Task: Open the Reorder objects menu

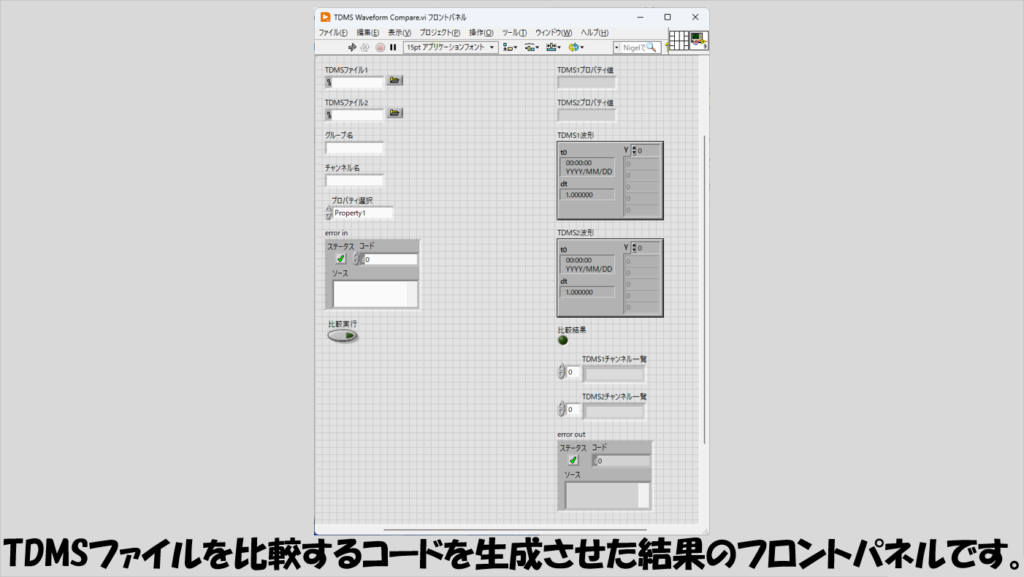Action: 576,48
